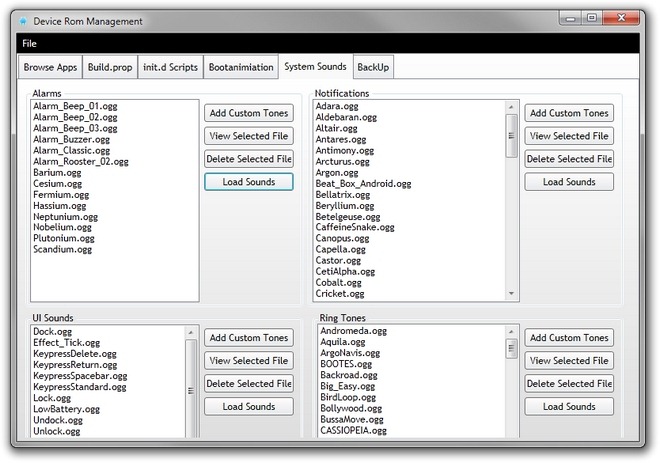Viewport: 660px width, 463px height.
Task: Click View Selected File in Notifications group
Action: [569, 136]
